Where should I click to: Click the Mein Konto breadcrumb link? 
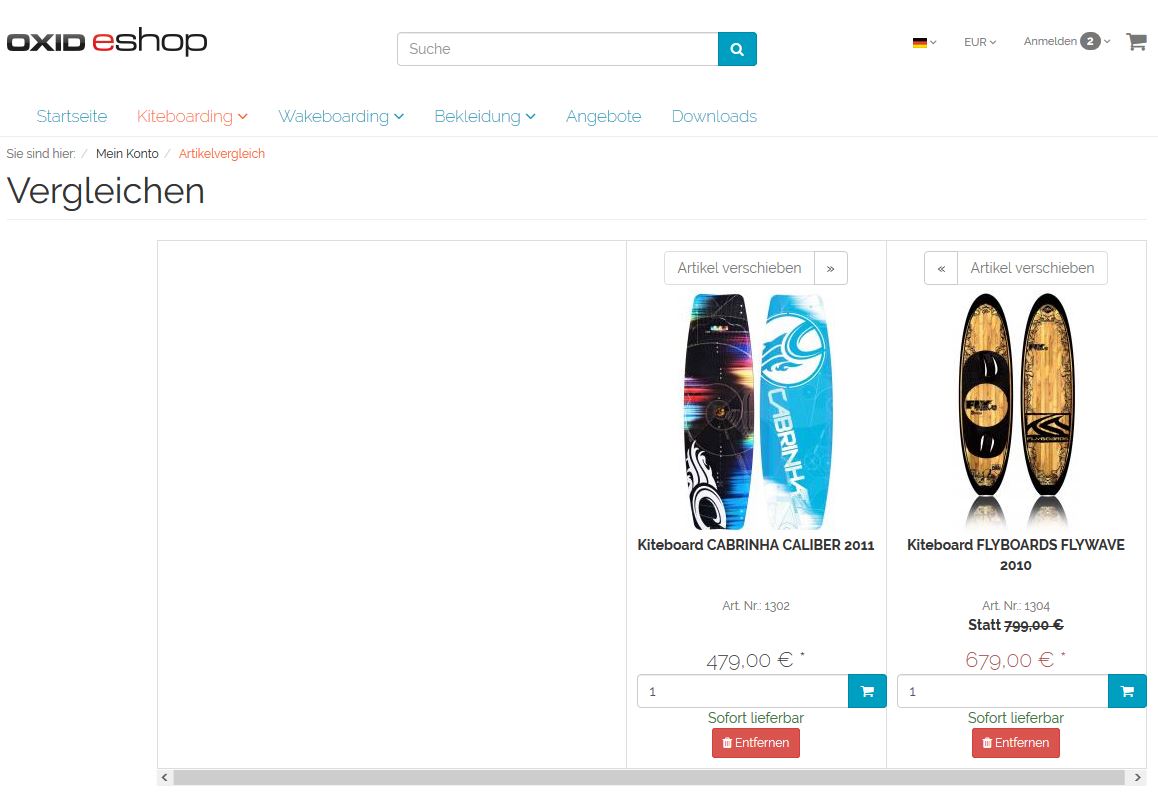click(x=127, y=154)
